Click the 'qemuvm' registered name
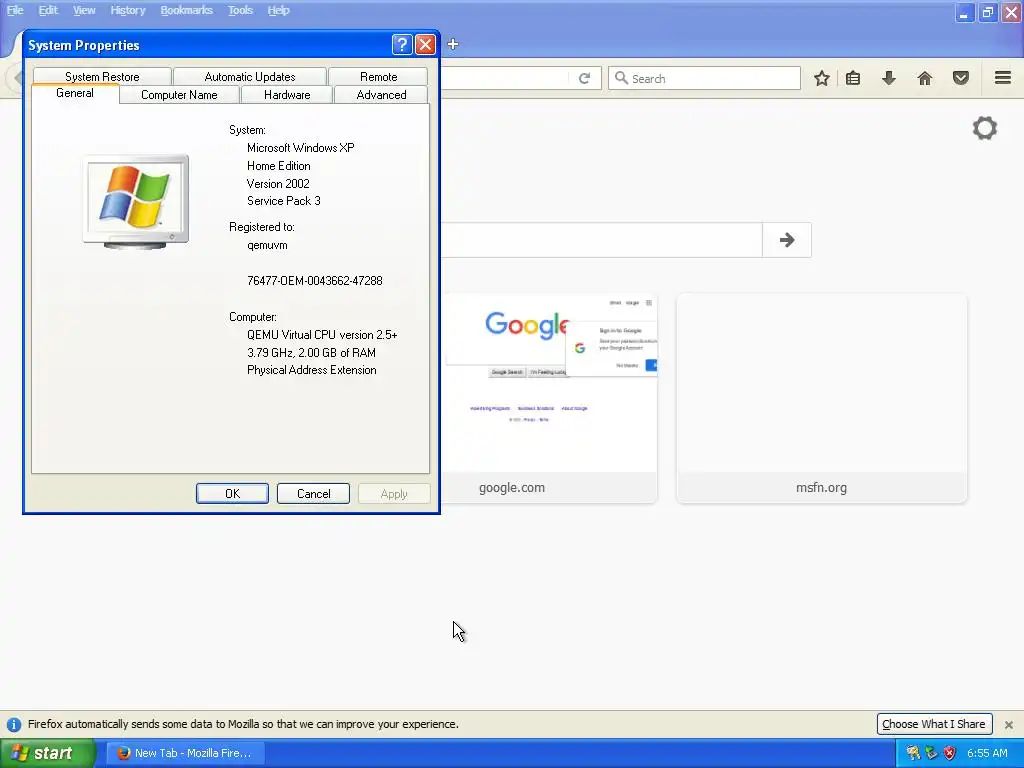Image resolution: width=1024 pixels, height=768 pixels. pos(267,245)
